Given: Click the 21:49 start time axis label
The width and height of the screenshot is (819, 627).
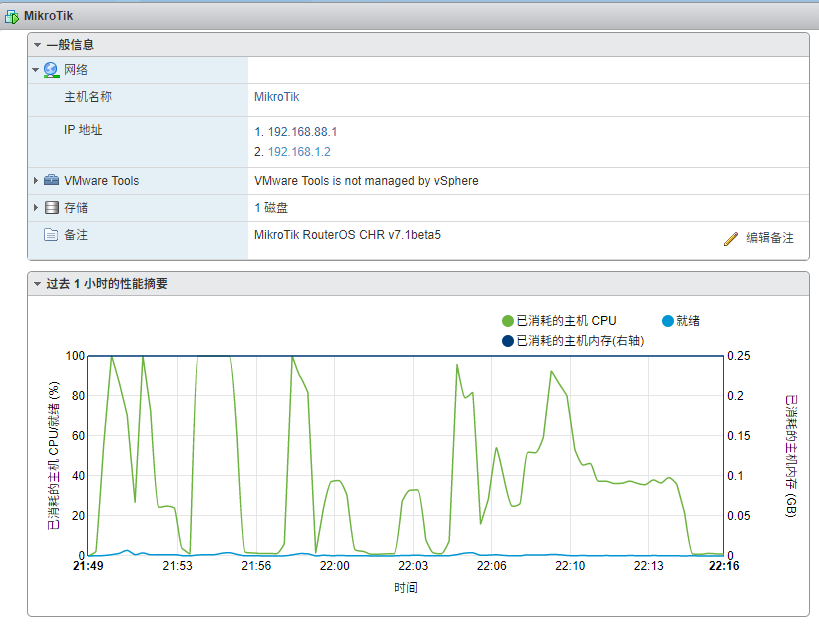Looking at the screenshot, I should (x=88, y=566).
